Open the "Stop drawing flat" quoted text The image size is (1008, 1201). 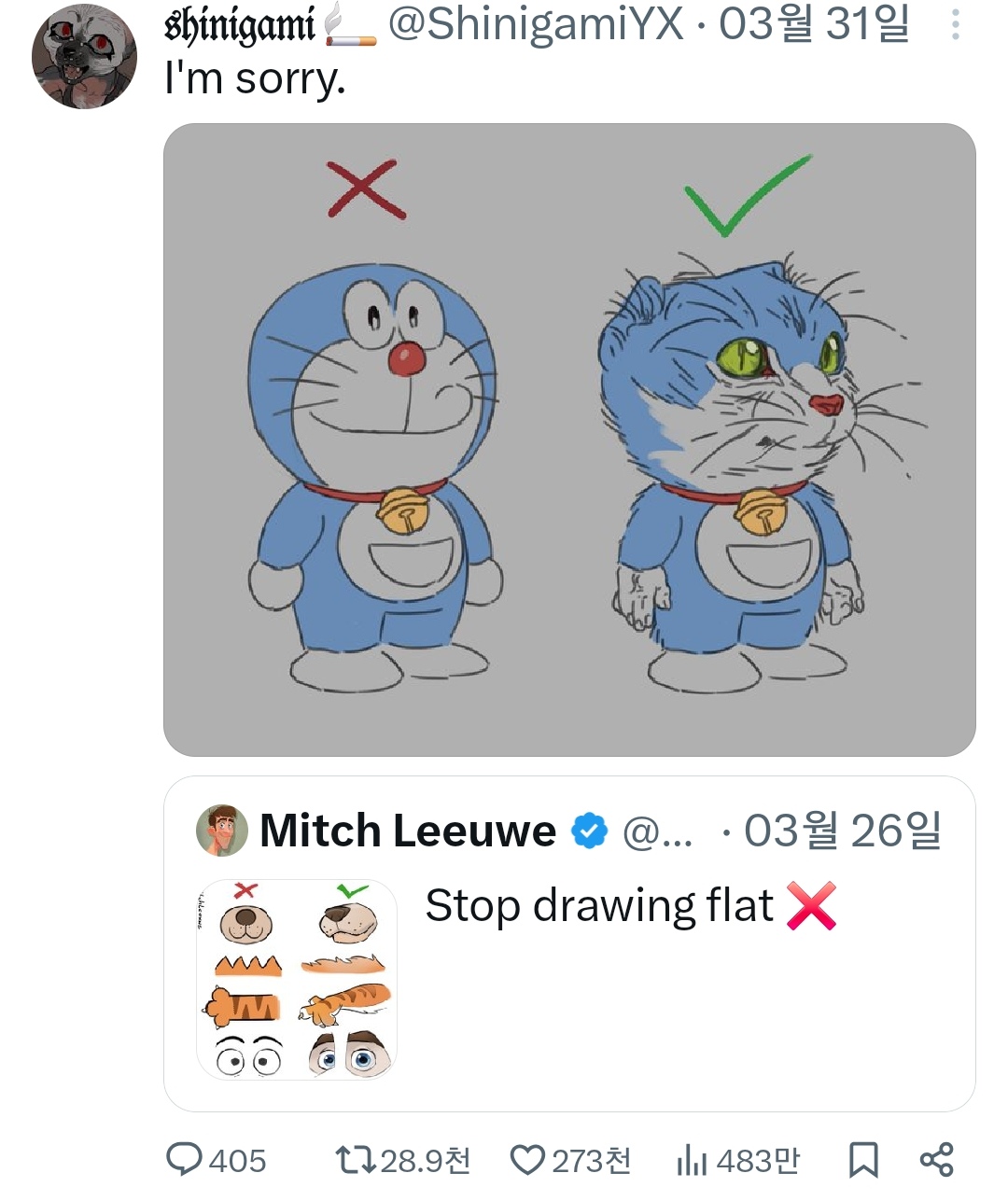pyautogui.click(x=599, y=905)
